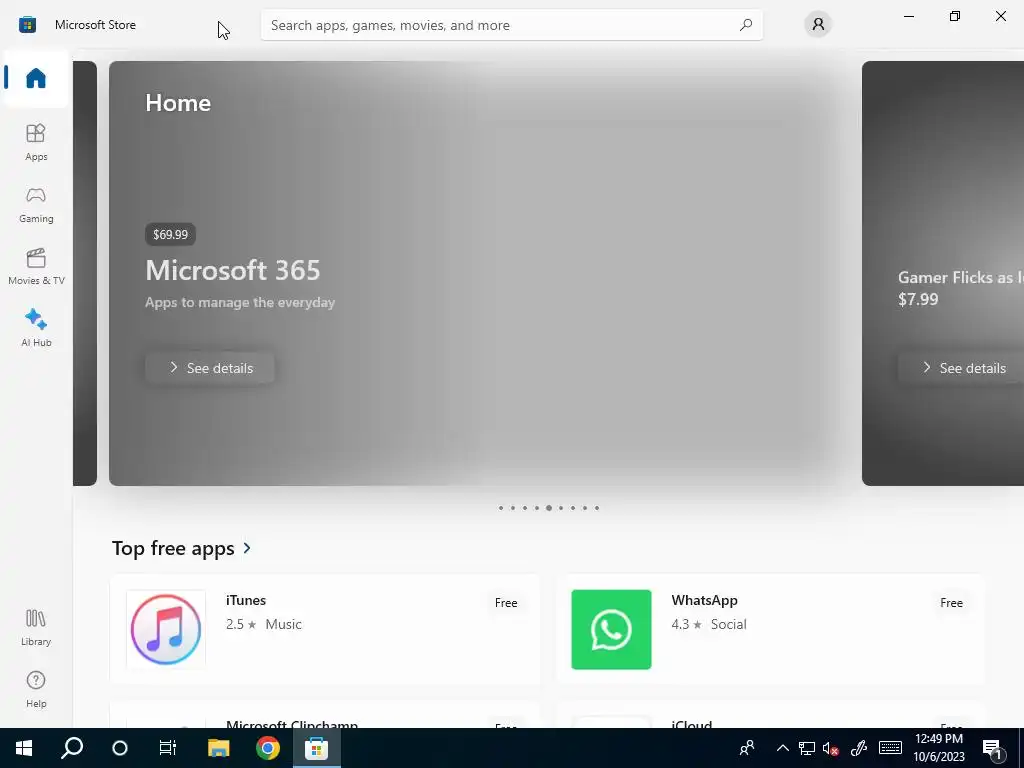The width and height of the screenshot is (1024, 768).
Task: Open the iTunes app icon
Action: [x=166, y=630]
